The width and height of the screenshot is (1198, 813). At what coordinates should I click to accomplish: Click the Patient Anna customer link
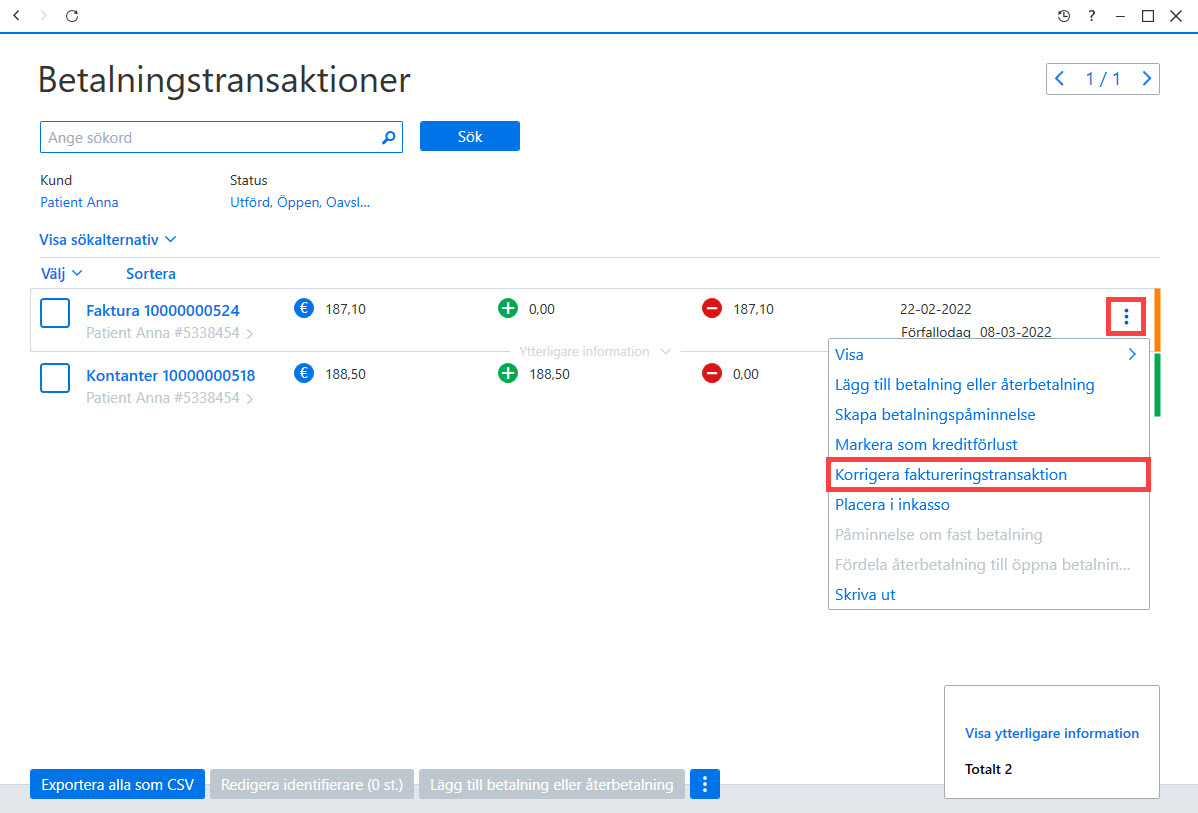(x=79, y=202)
